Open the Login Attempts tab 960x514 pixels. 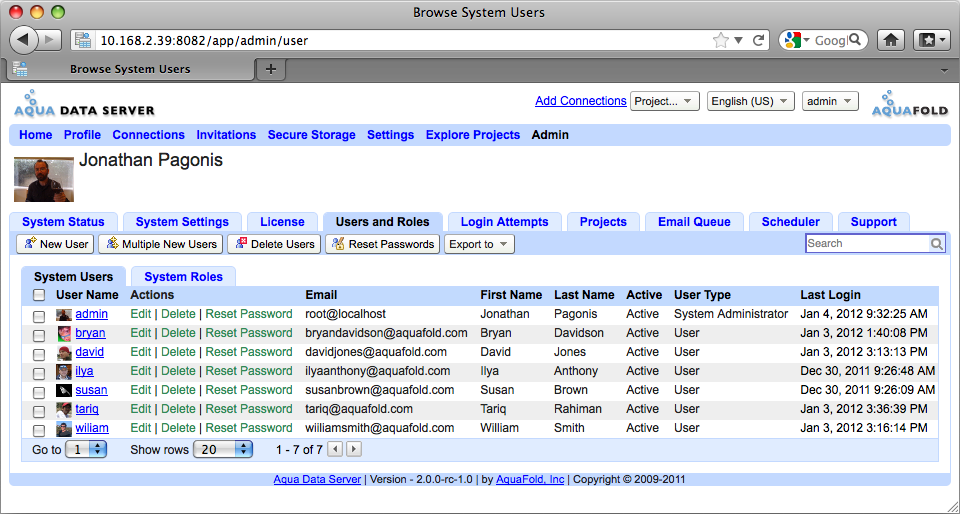(x=504, y=222)
